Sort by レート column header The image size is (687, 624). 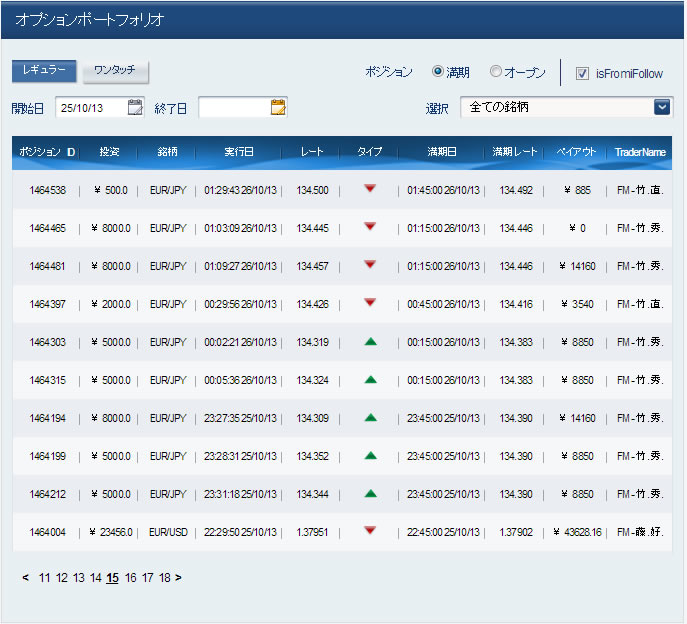point(312,152)
